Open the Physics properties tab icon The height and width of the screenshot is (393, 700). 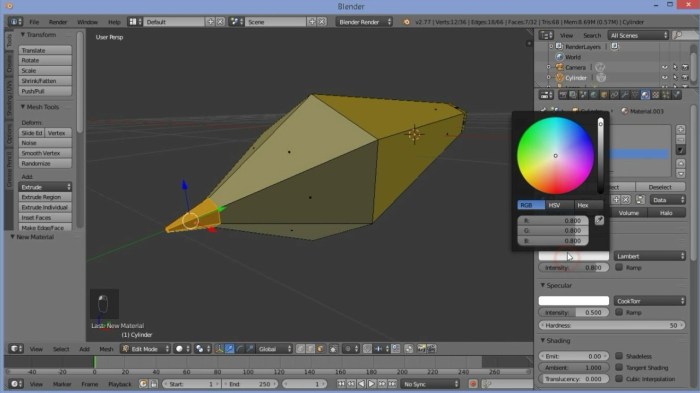(676, 95)
